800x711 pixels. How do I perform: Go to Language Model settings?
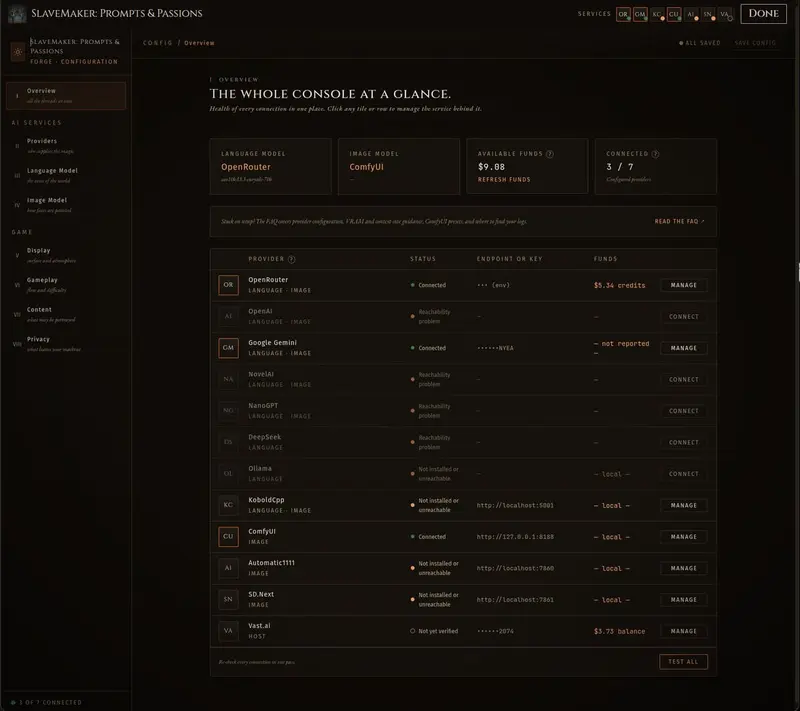tap(66, 175)
